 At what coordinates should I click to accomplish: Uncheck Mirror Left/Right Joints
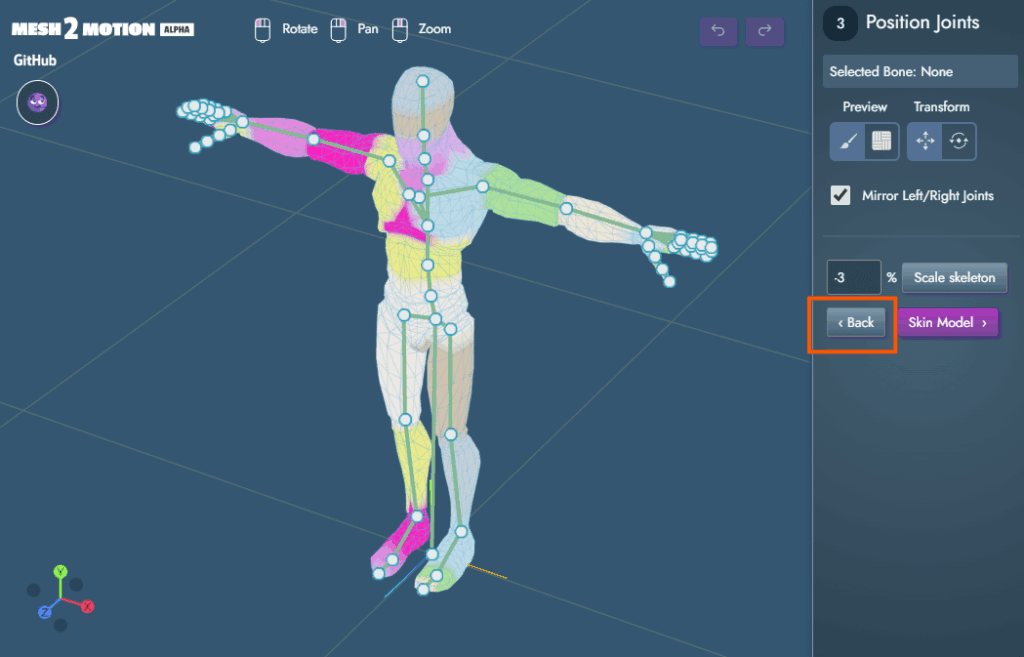[x=840, y=195]
